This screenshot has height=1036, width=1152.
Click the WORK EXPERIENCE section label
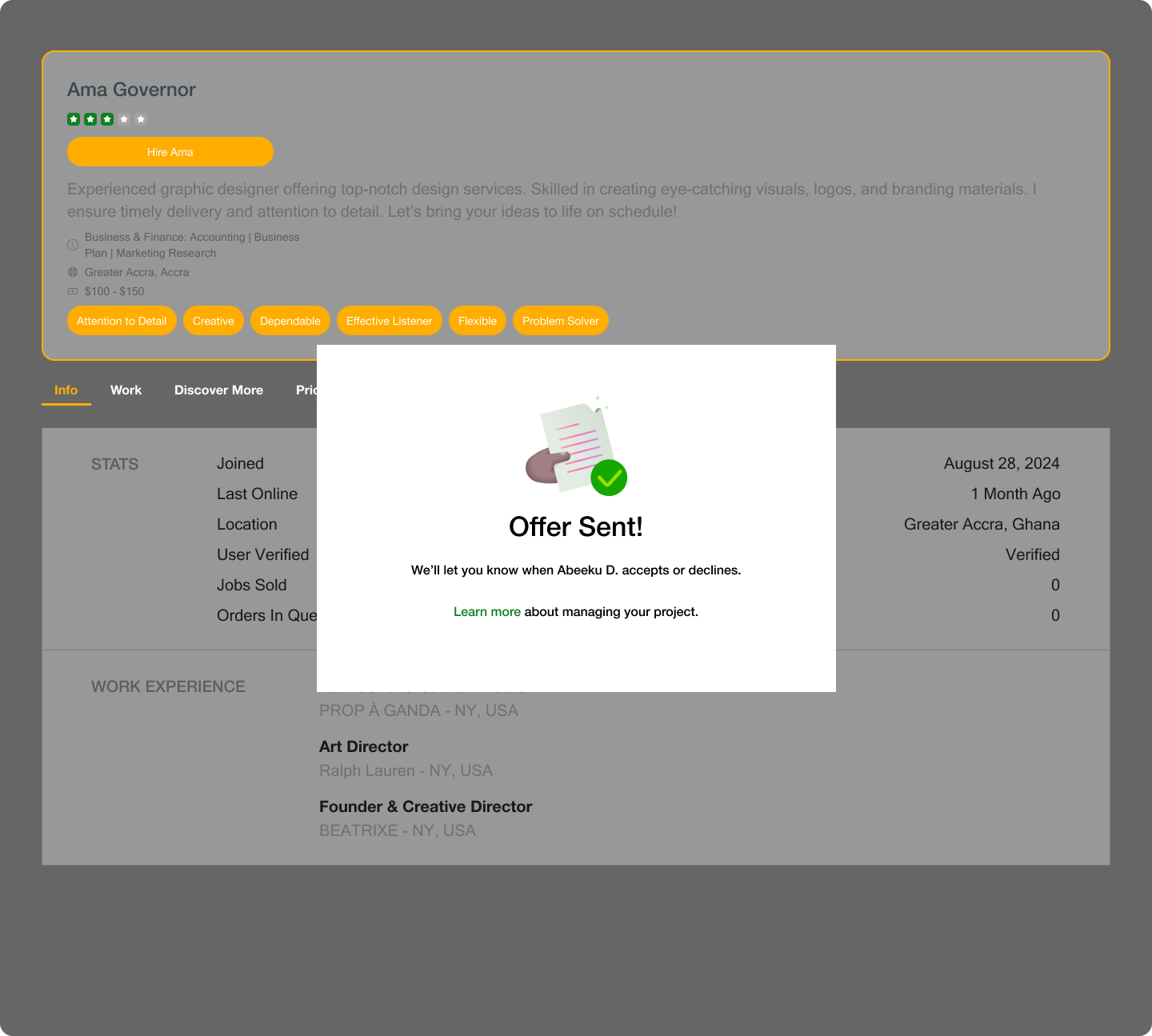(168, 687)
